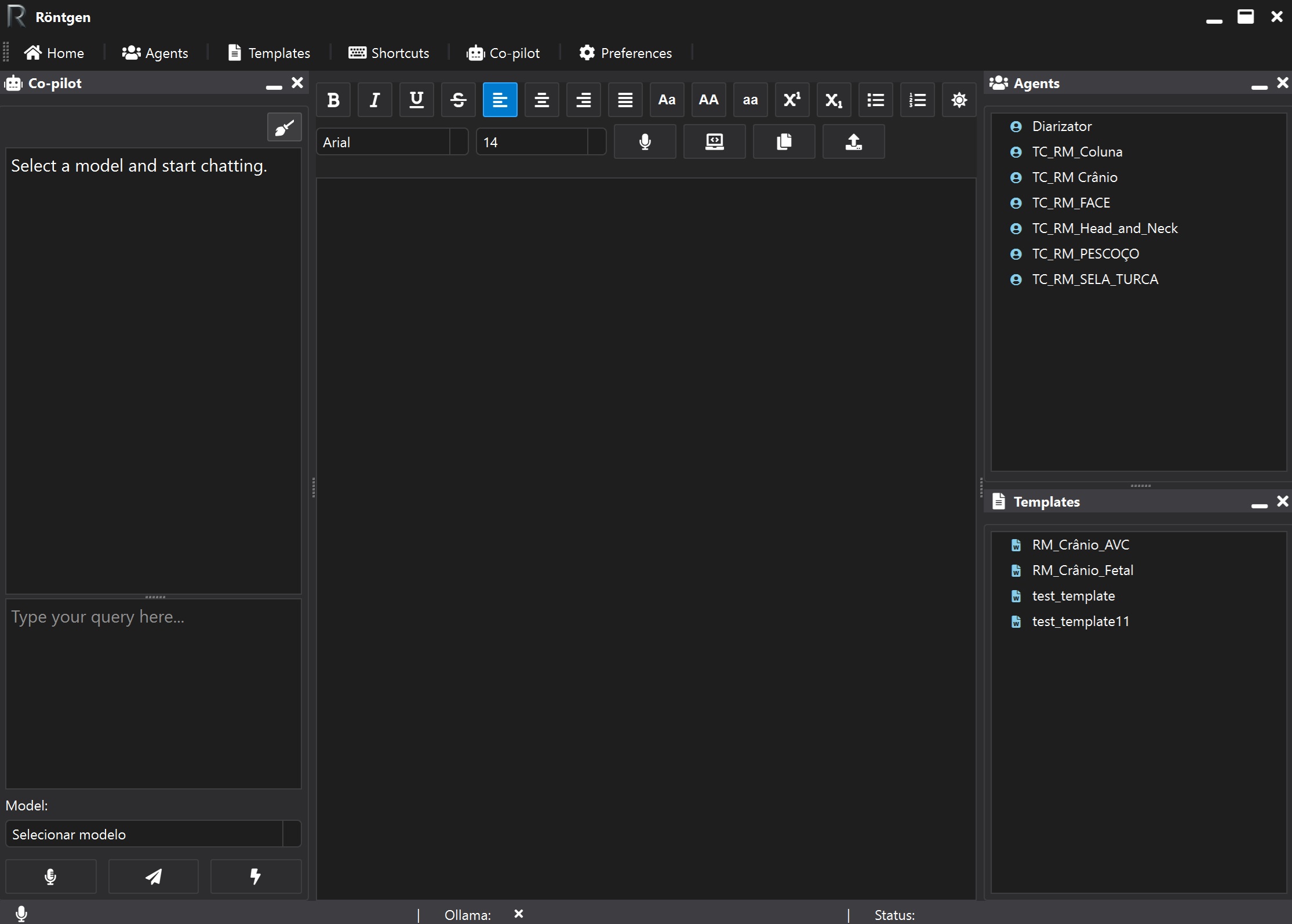Click the query input text box
Viewport: 1292px width, 924px height.
pyautogui.click(x=154, y=694)
